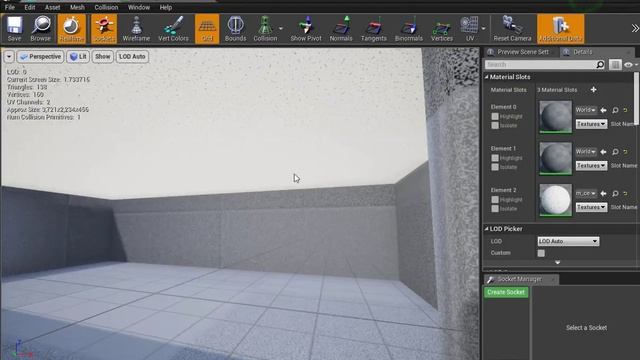640x360 pixels.
Task: Open the Mesh menu
Action: [x=77, y=7]
